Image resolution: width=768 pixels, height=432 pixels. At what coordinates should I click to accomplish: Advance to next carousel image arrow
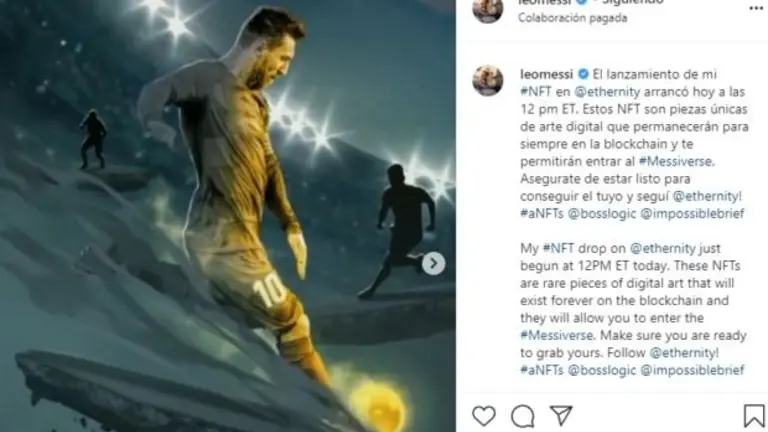[433, 264]
